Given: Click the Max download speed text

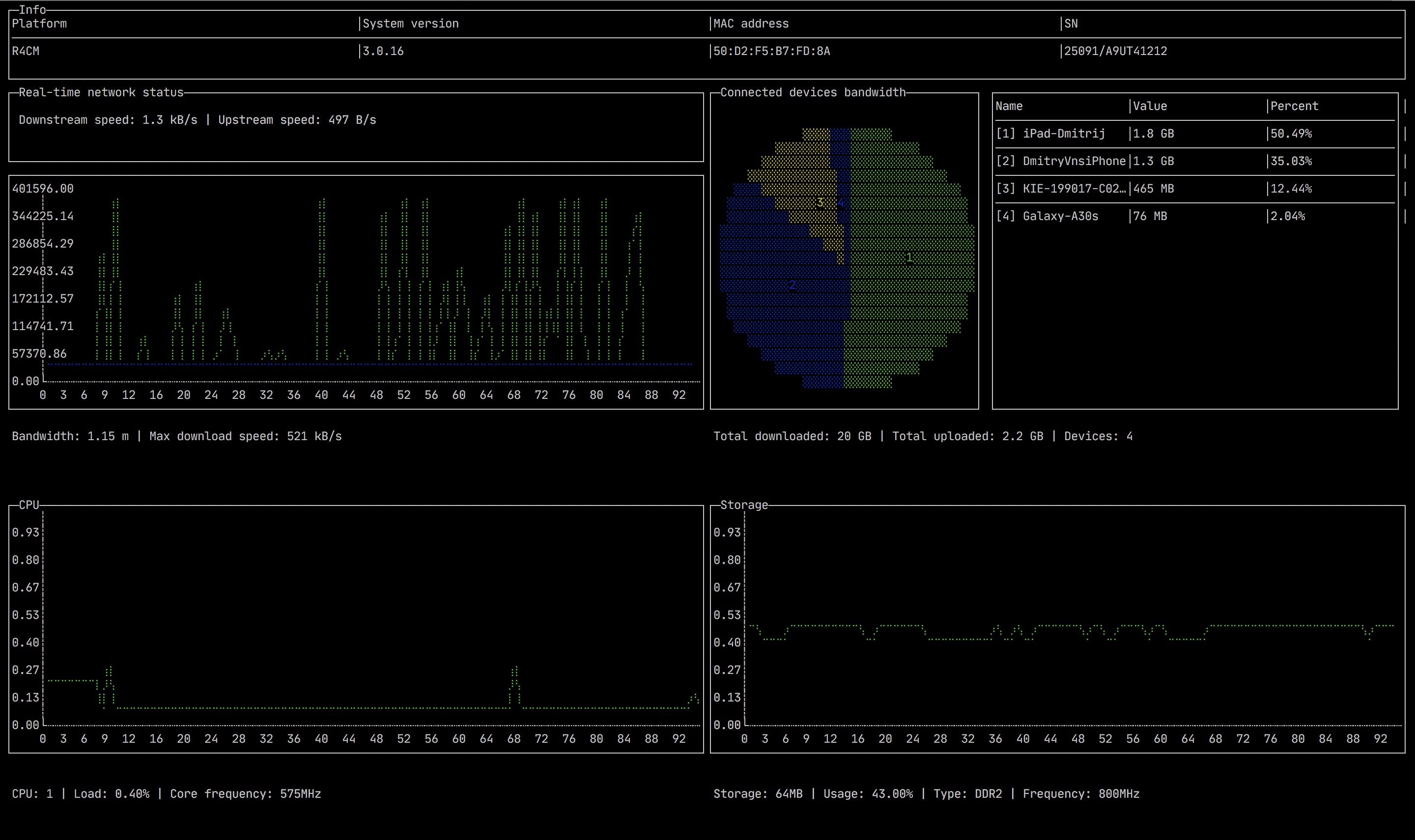Looking at the screenshot, I should (x=245, y=436).
